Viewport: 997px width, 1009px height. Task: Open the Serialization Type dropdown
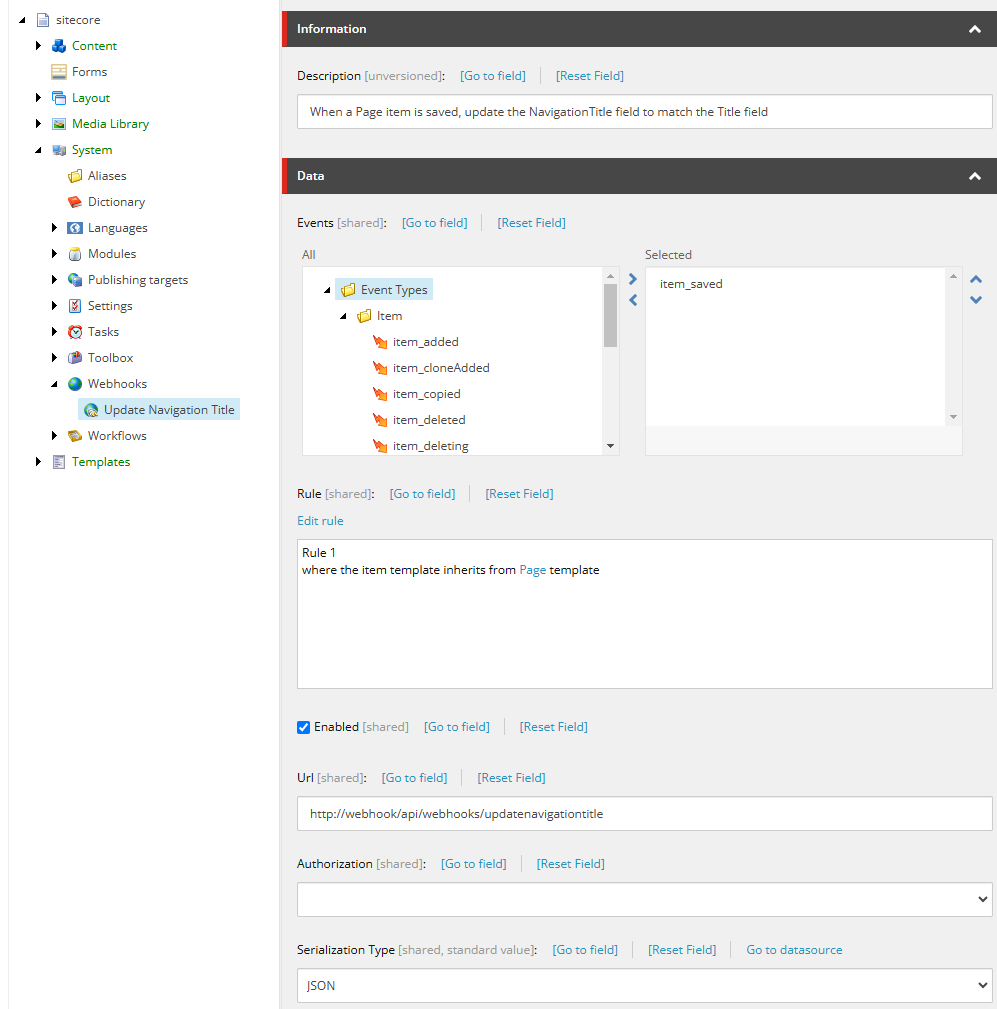tap(644, 985)
